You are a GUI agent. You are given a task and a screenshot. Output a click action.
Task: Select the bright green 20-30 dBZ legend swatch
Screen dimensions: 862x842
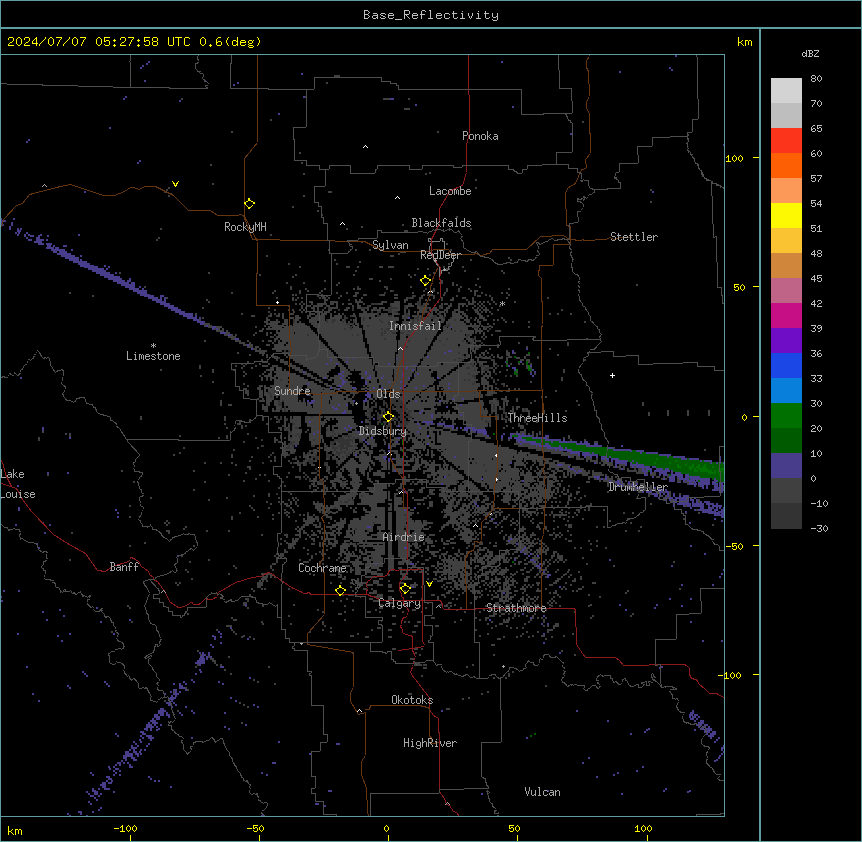[786, 416]
